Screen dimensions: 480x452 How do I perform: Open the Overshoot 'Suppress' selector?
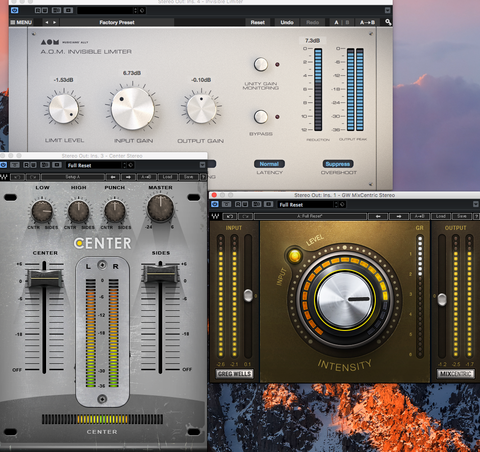(338, 164)
